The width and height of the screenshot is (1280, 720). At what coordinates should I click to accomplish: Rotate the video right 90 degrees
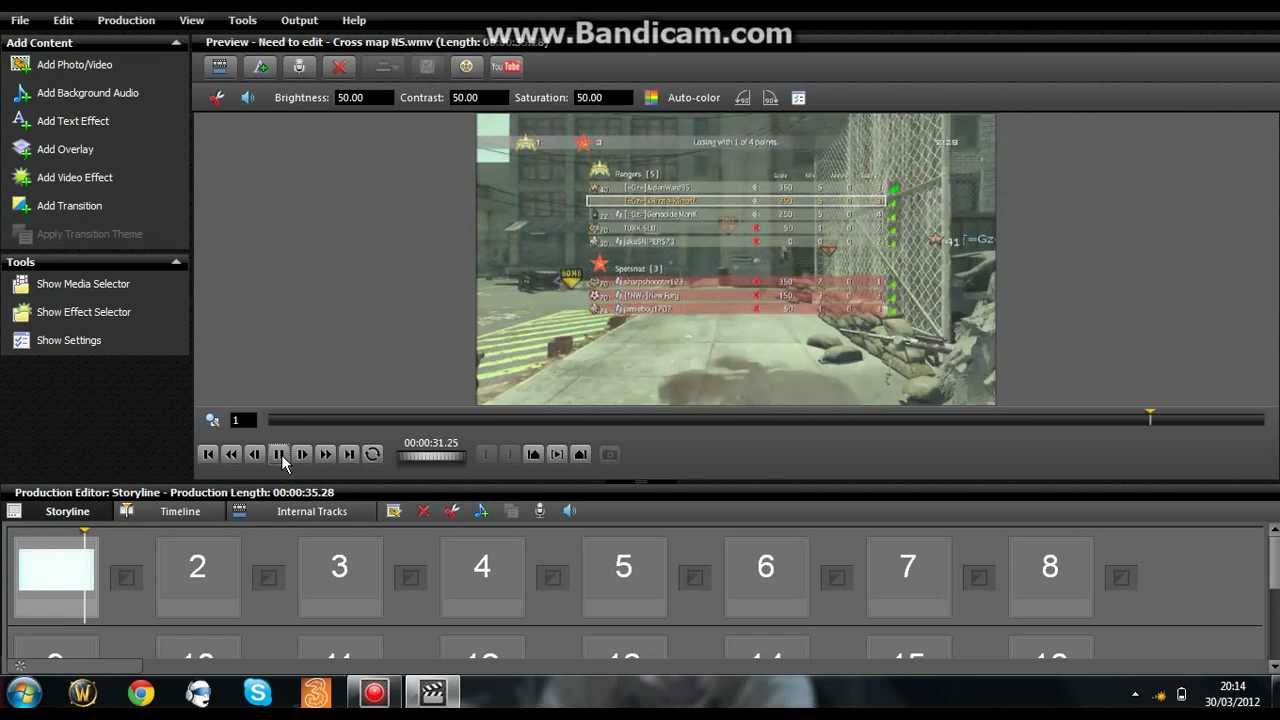(x=770, y=98)
